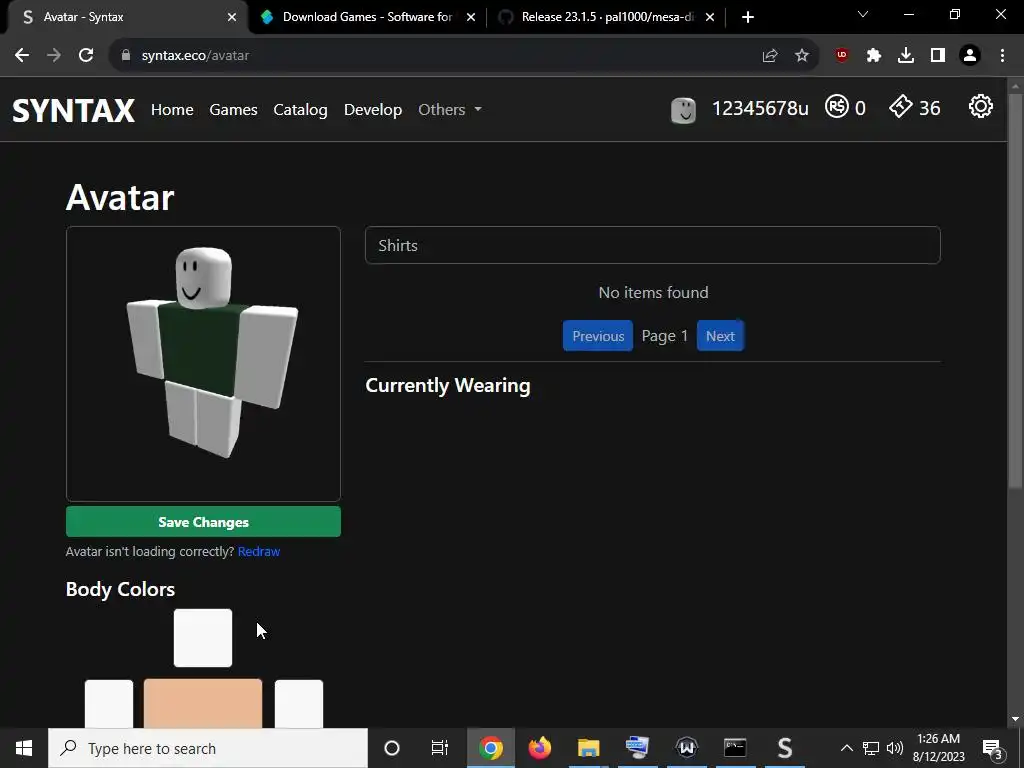This screenshot has height=768, width=1024.
Task: Click the Save Changes button
Action: (203, 522)
